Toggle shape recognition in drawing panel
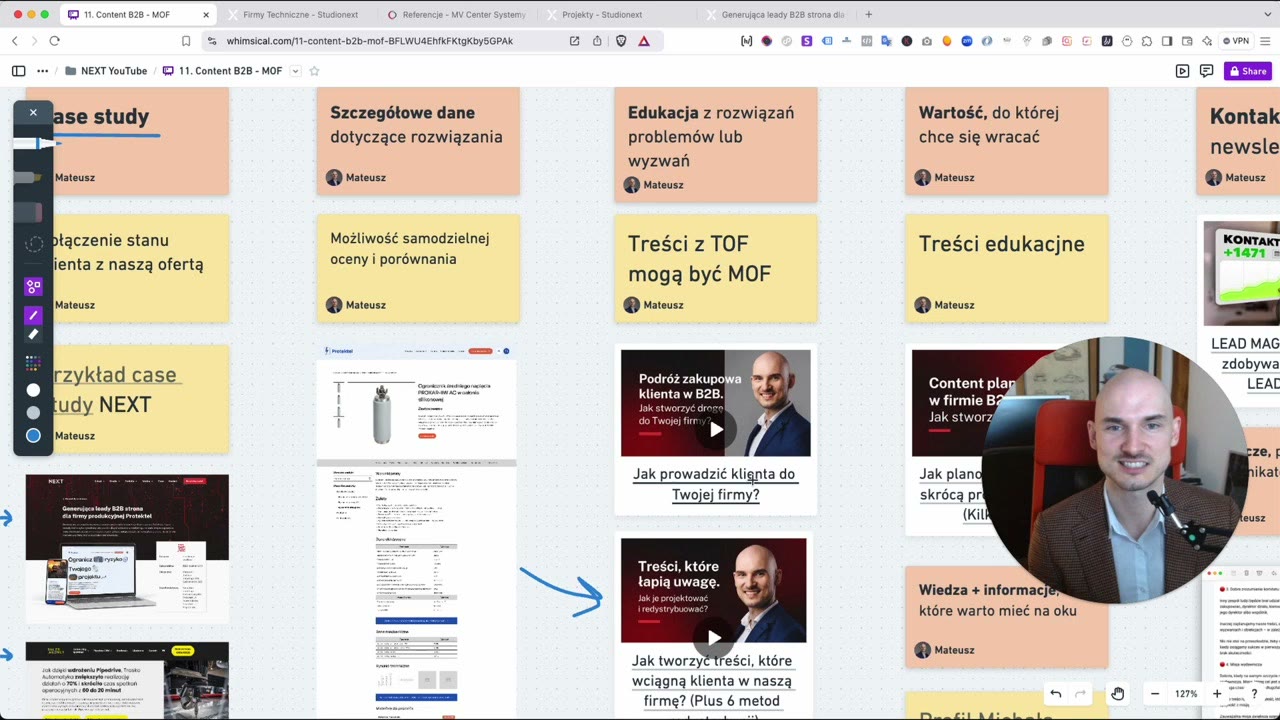 click(x=33, y=287)
